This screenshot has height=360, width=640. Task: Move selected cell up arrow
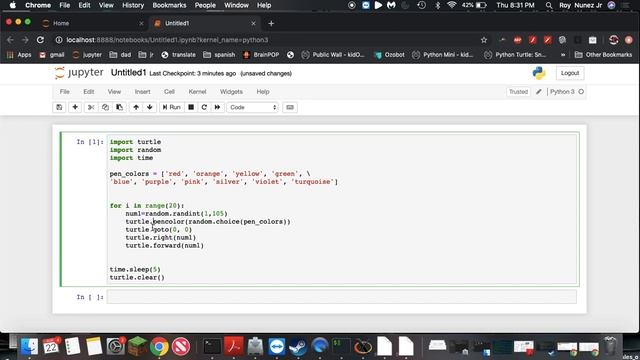click(x=136, y=107)
